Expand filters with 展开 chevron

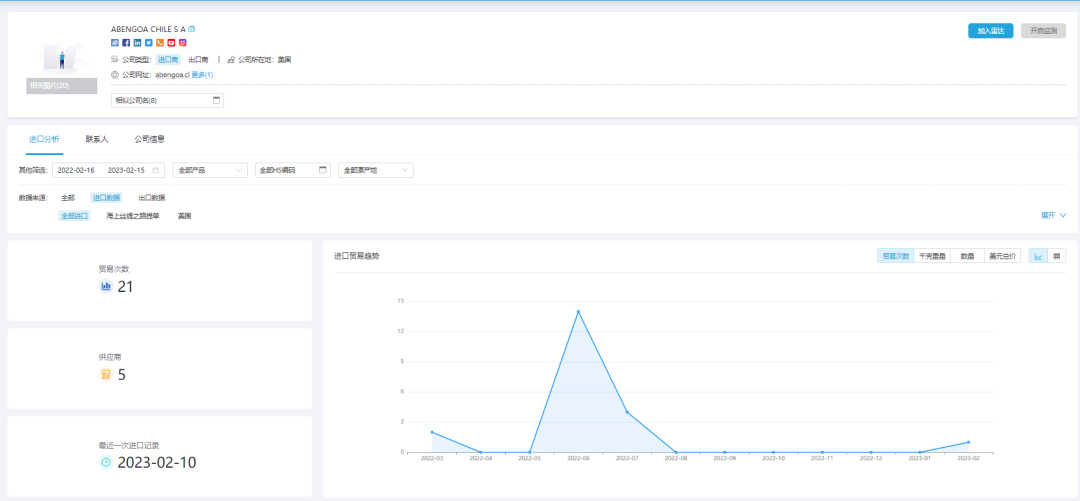[1054, 215]
